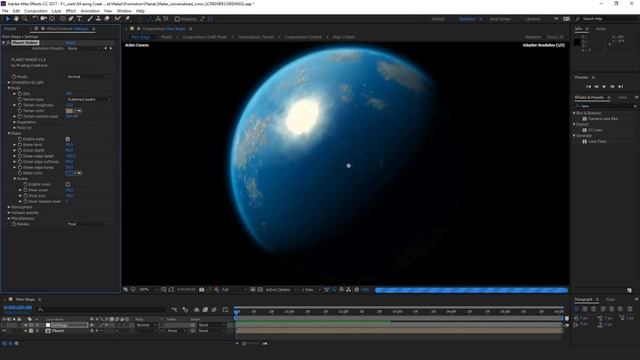This screenshot has width=640, height=360.
Task: Select the Pan Behind anchor point tool
Action: 52,19
